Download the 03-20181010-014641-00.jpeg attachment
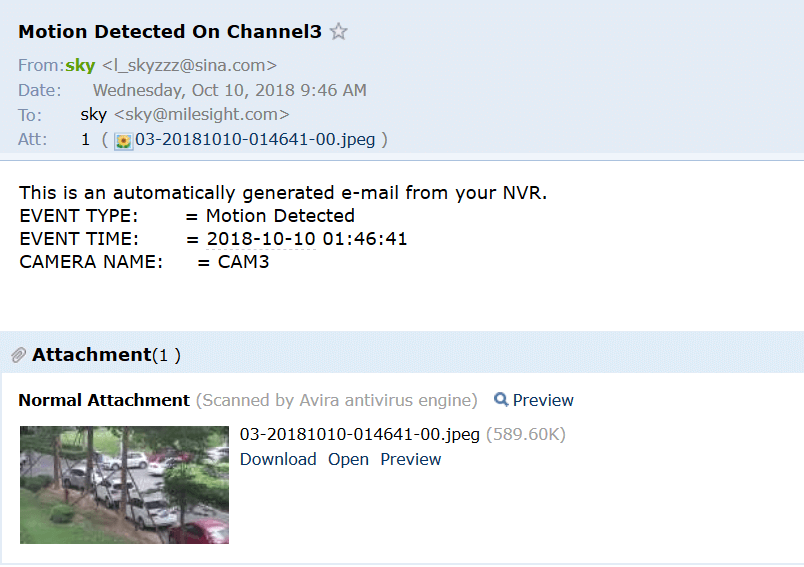Screen dimensions: 804x567 (278, 459)
